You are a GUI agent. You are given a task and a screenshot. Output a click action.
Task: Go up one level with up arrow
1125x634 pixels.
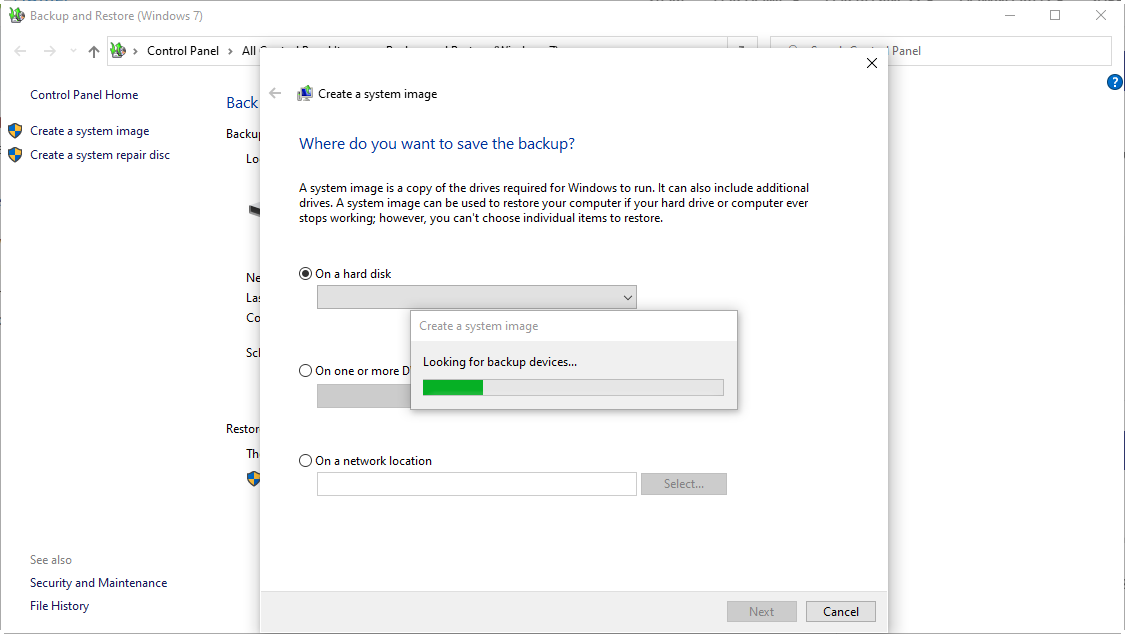coord(94,51)
